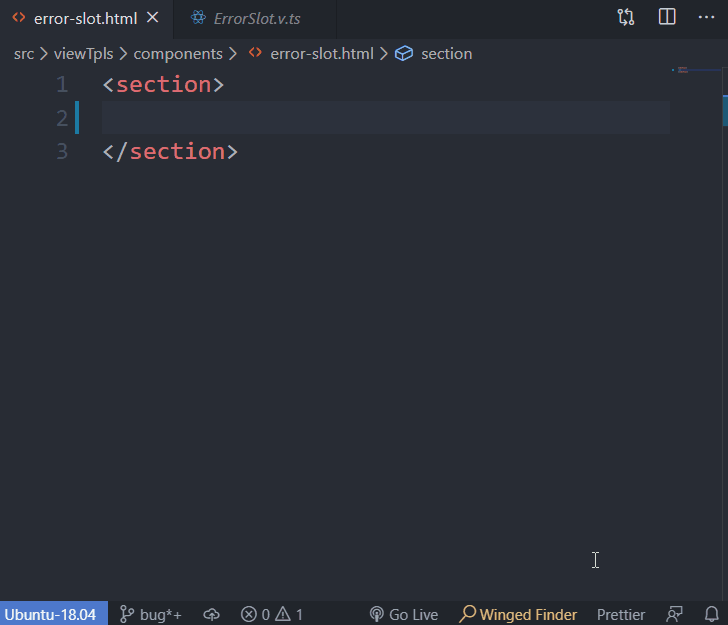Open the bug*+ git branch selector
This screenshot has width=728, height=625.
[x=150, y=614]
